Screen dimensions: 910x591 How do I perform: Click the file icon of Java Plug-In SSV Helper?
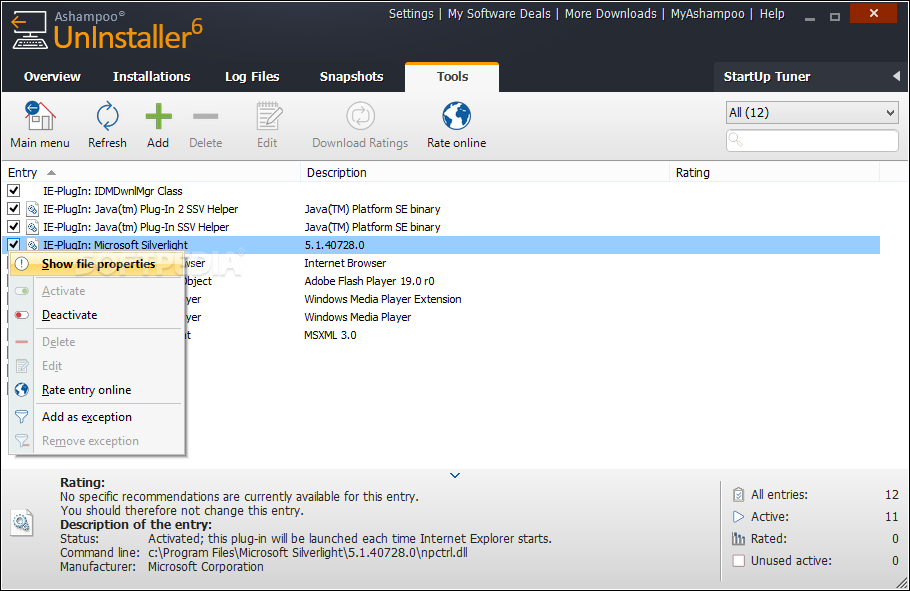pos(32,227)
